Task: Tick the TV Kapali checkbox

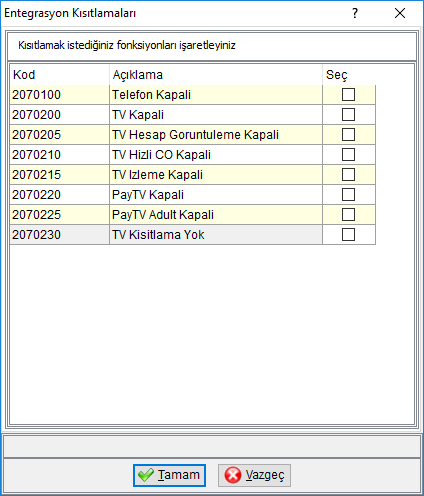Action: (x=348, y=115)
